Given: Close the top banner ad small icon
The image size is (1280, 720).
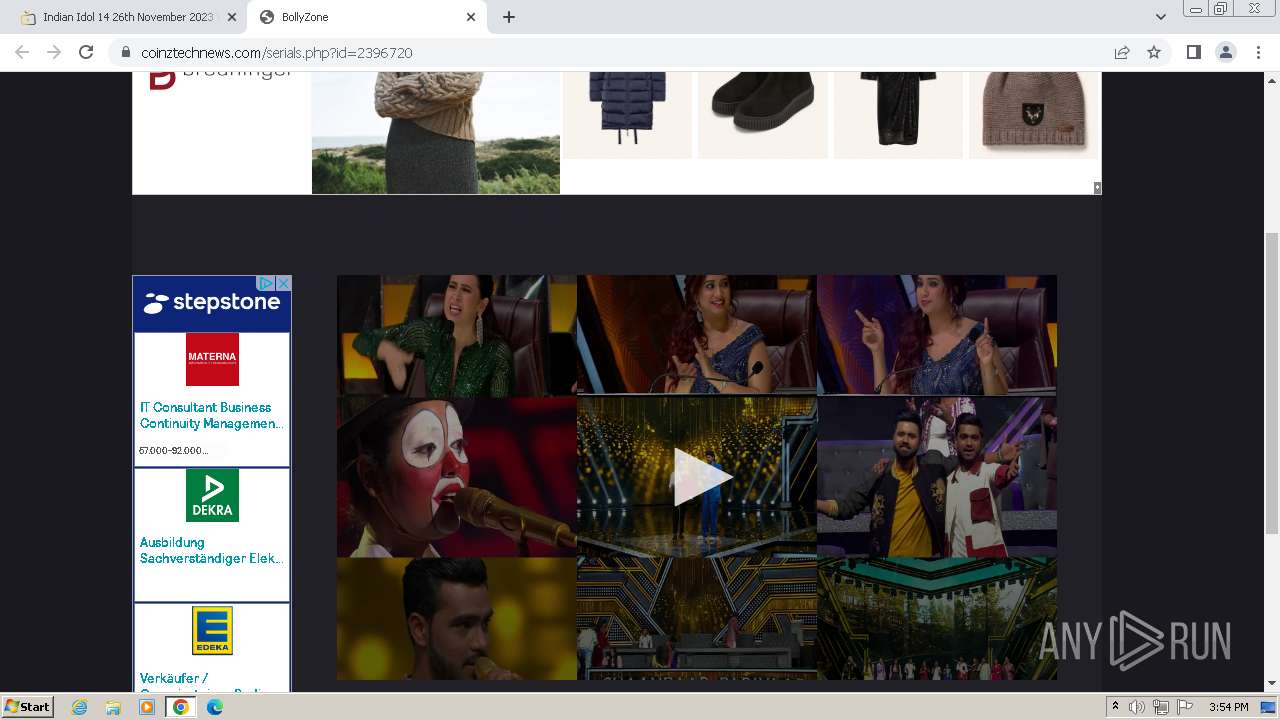Looking at the screenshot, I should pyautogui.click(x=1097, y=188).
